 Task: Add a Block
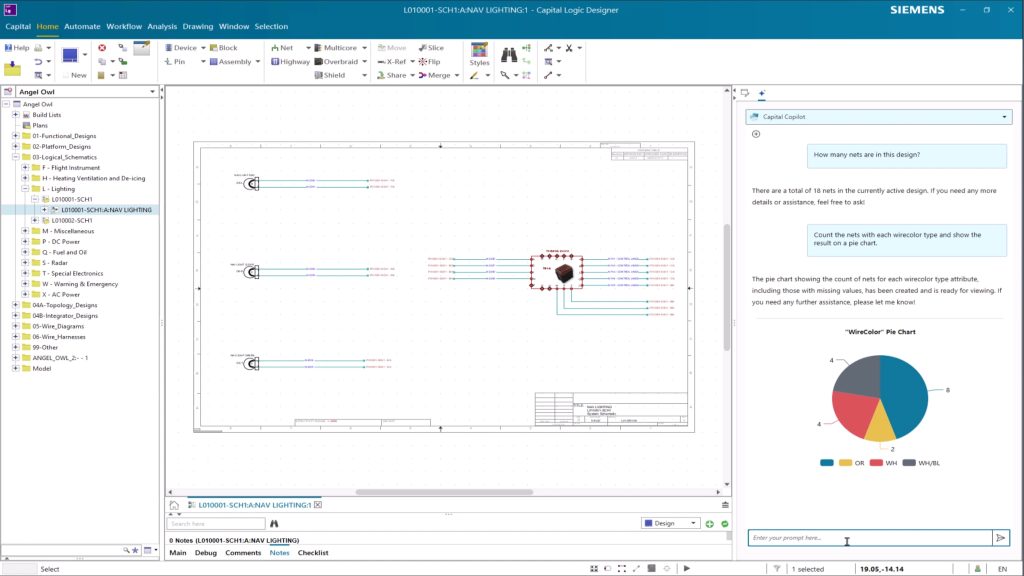223,48
